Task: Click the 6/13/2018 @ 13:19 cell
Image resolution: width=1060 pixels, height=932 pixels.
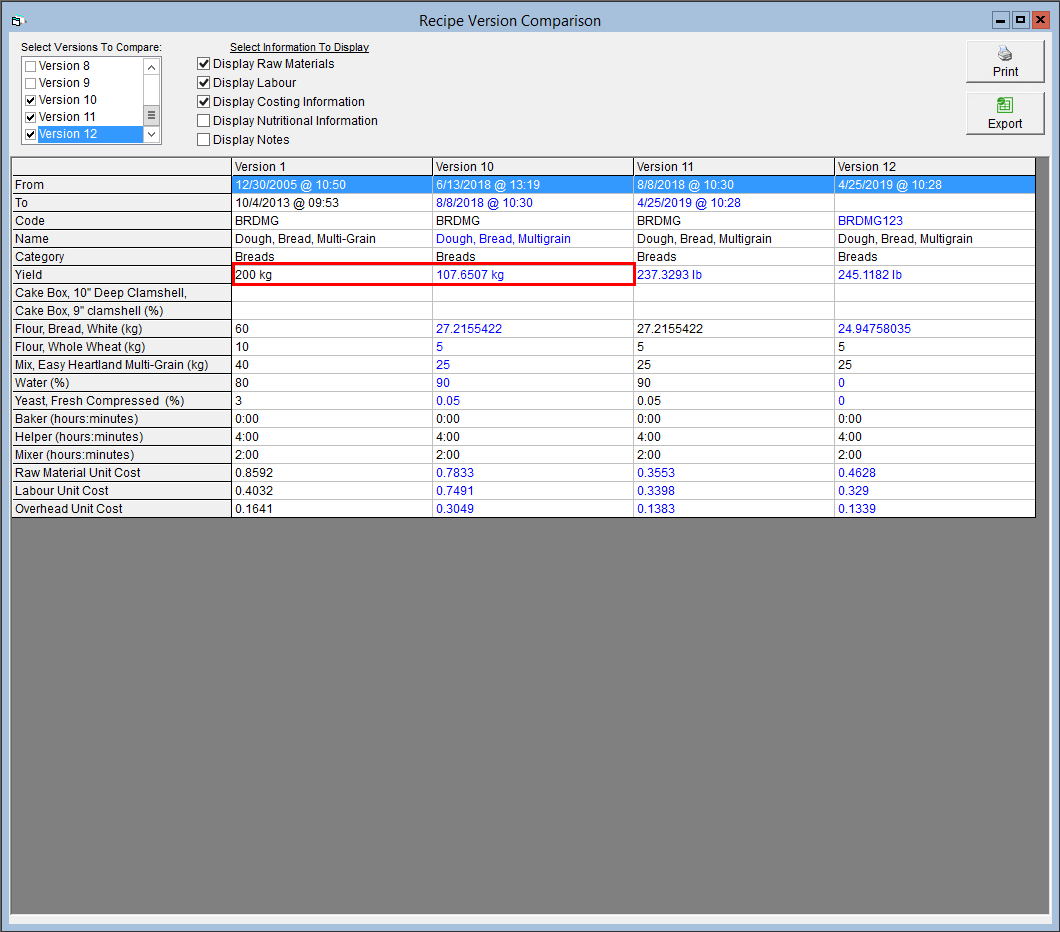Action: [x=533, y=185]
